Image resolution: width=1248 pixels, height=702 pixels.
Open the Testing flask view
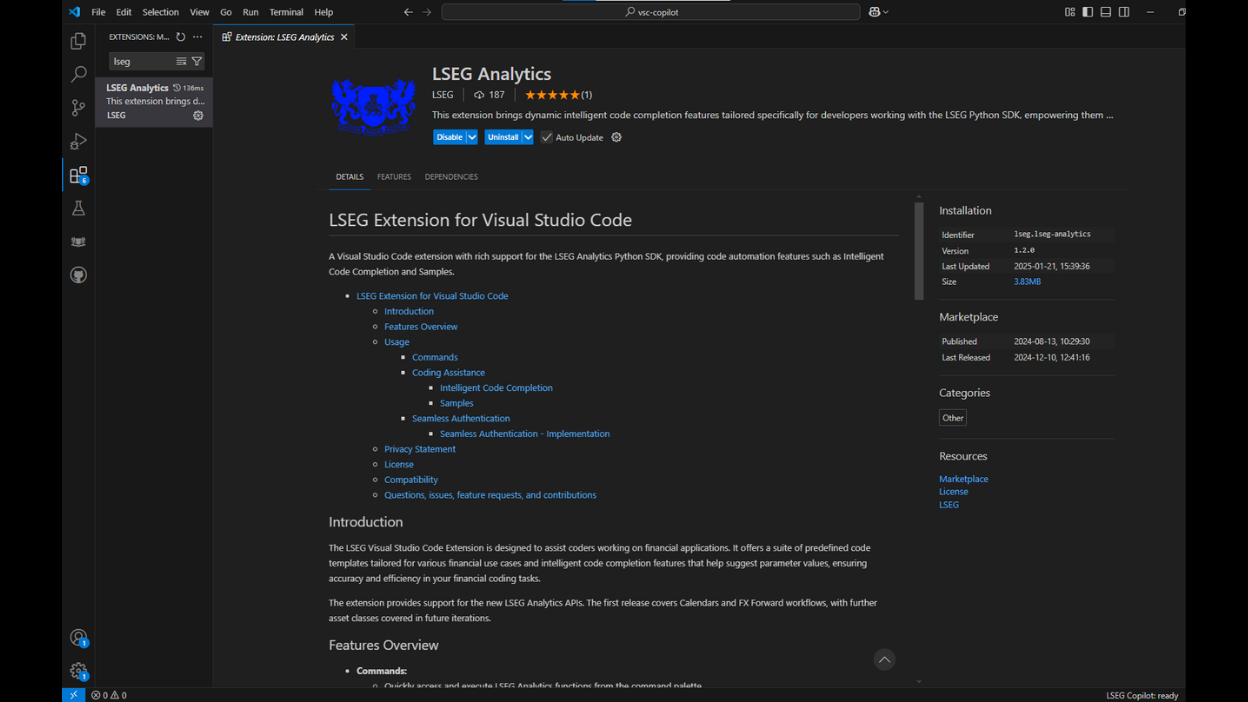tap(78, 208)
